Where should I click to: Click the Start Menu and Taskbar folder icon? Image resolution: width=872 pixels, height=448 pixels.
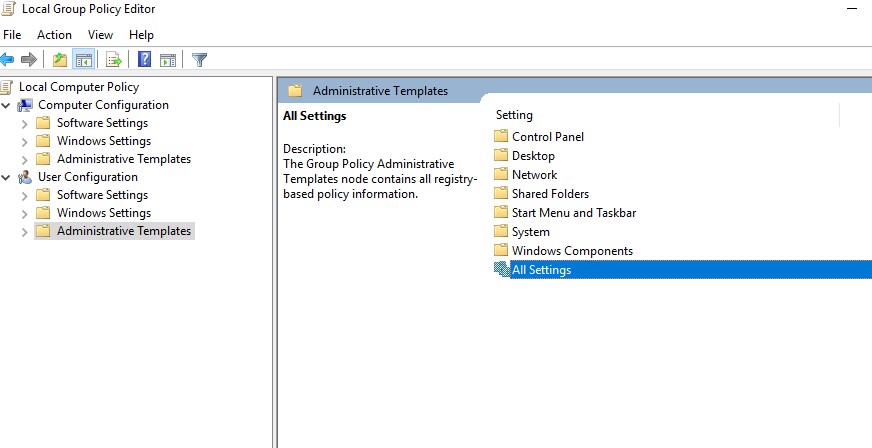[501, 212]
